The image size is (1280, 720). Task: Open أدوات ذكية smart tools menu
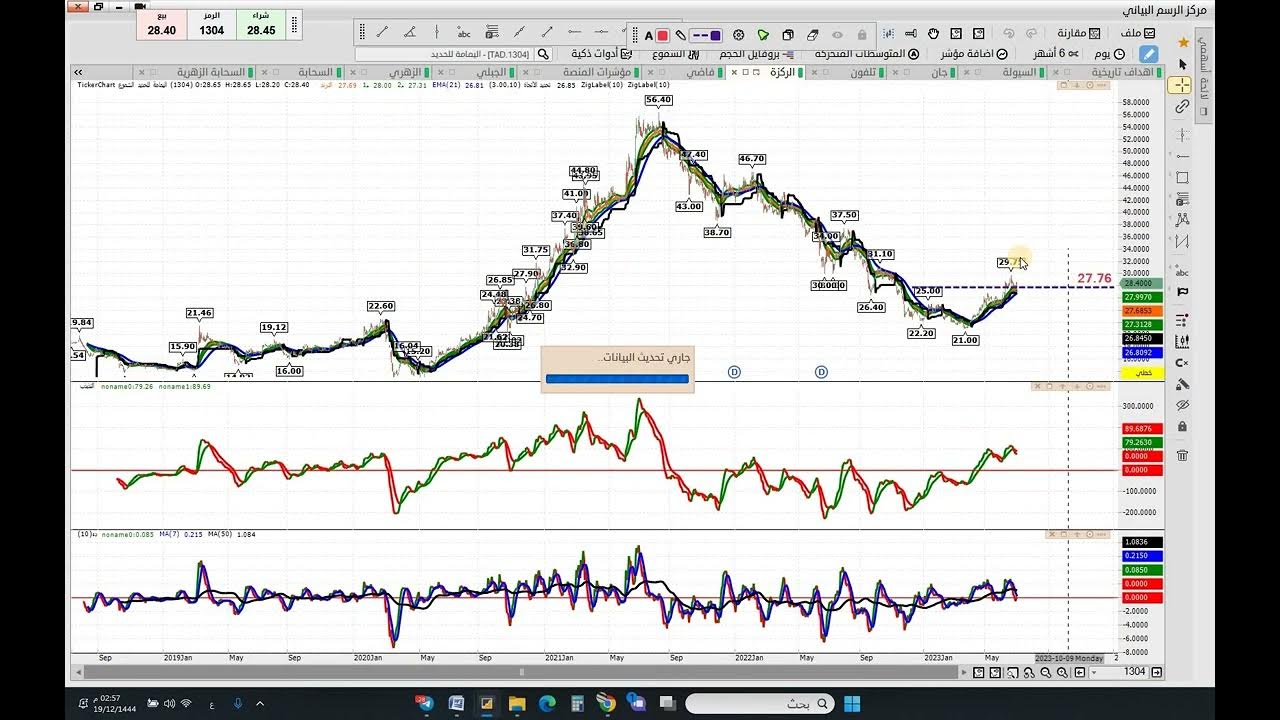click(x=601, y=54)
